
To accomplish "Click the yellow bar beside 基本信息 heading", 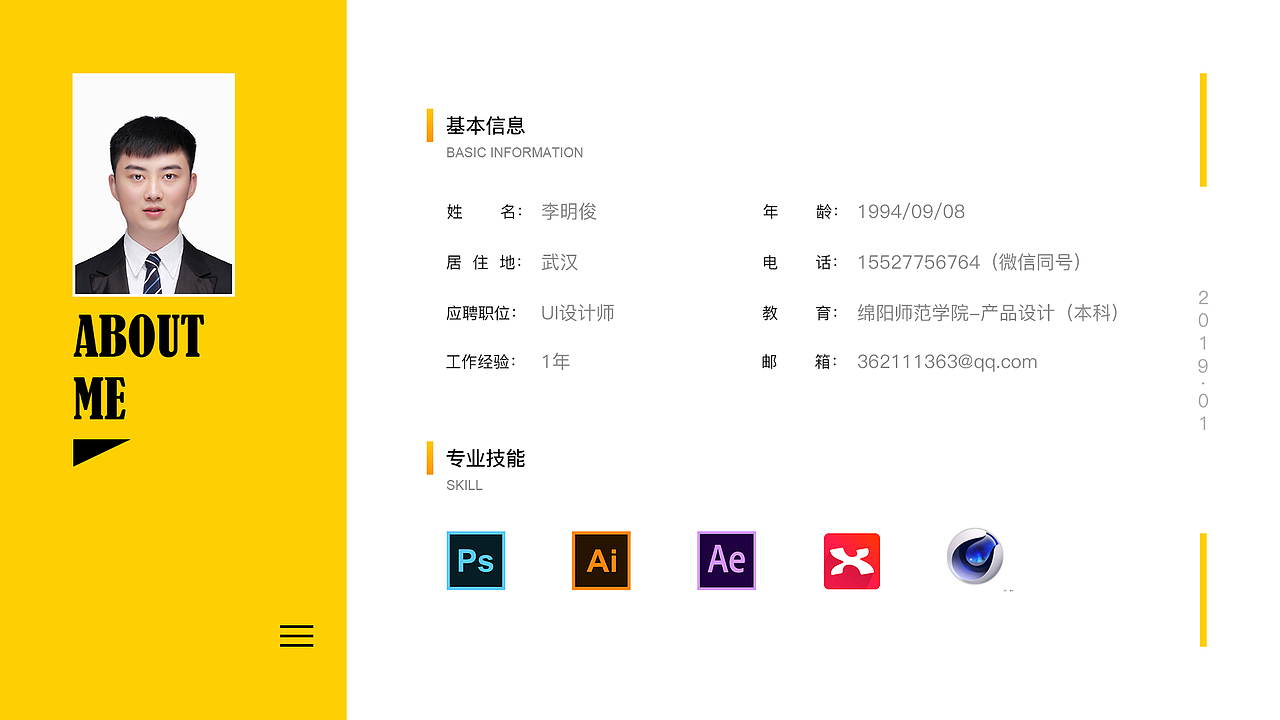I will pyautogui.click(x=430, y=127).
